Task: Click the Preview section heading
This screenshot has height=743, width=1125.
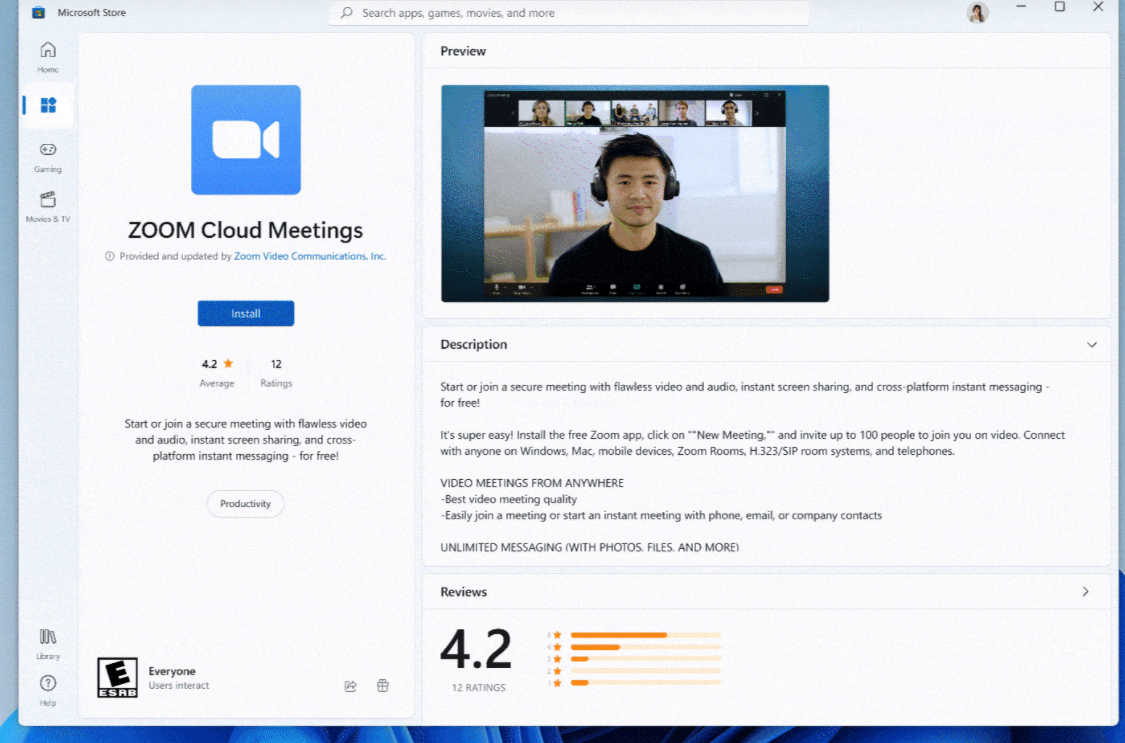Action: 463,51
